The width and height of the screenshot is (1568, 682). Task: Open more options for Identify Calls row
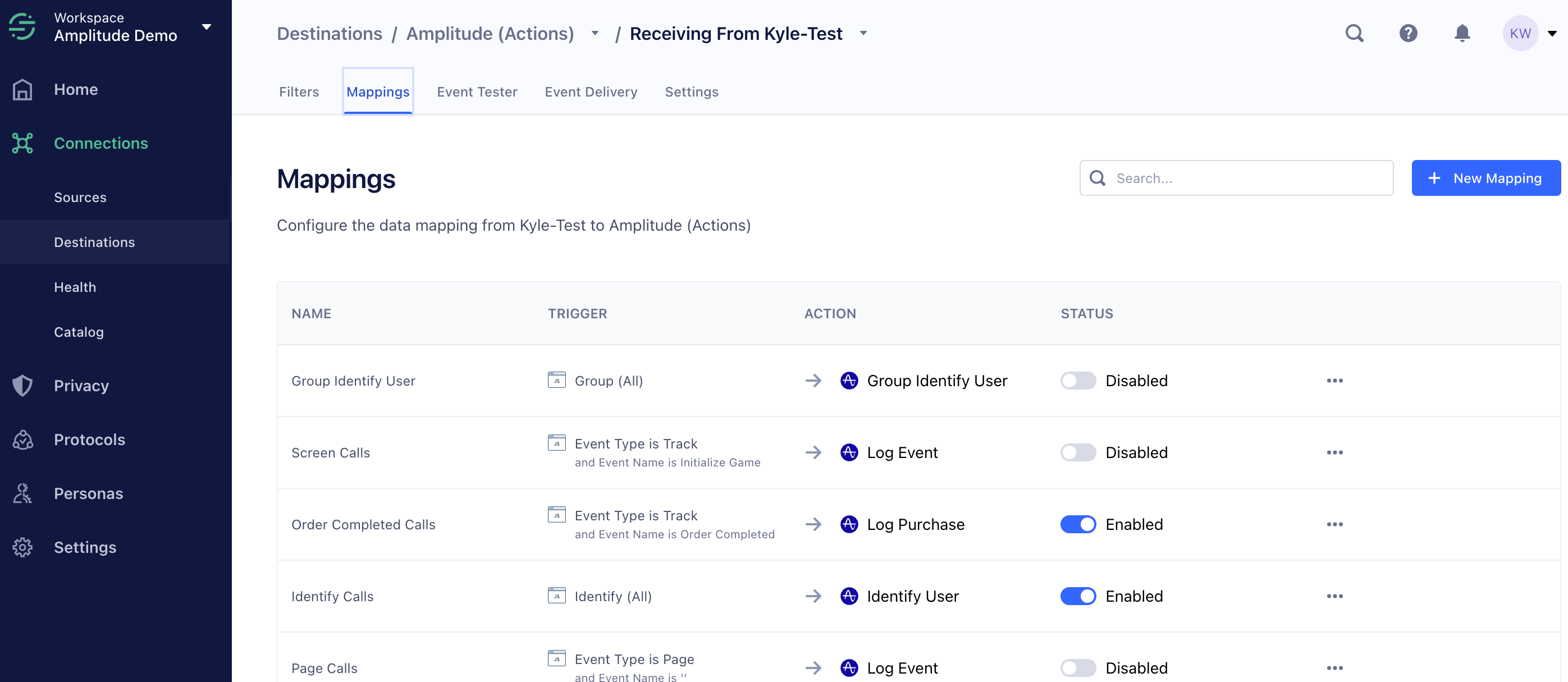[1334, 596]
